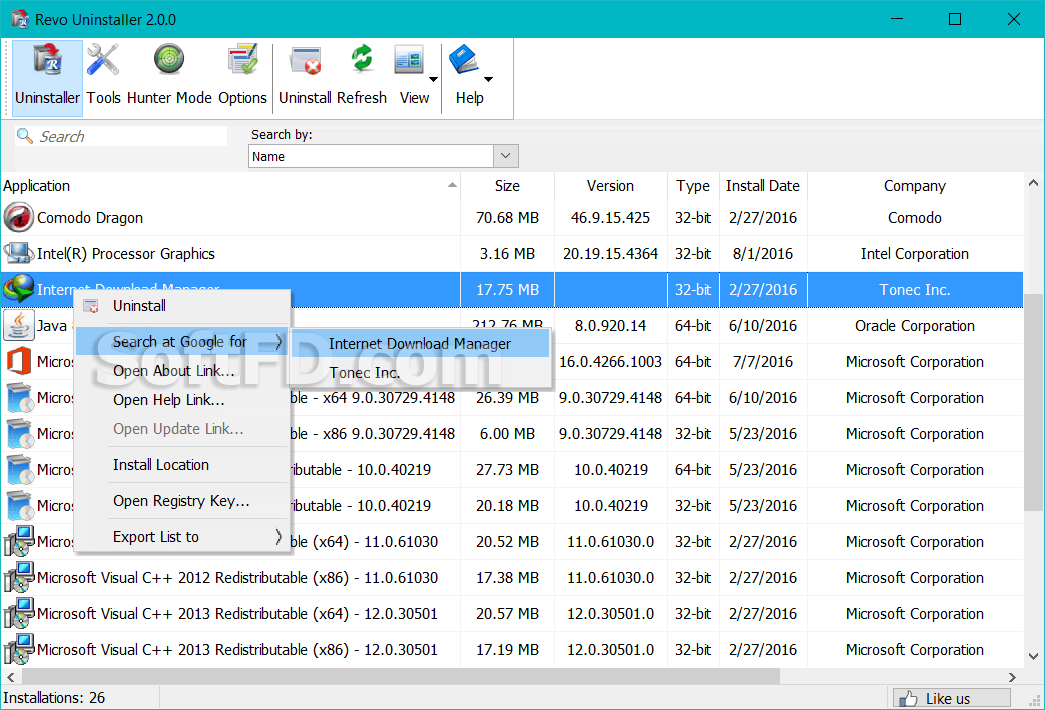Select Visual C++ 2013 Redistributable (x64) entry
The height and width of the screenshot is (710, 1045).
237,614
